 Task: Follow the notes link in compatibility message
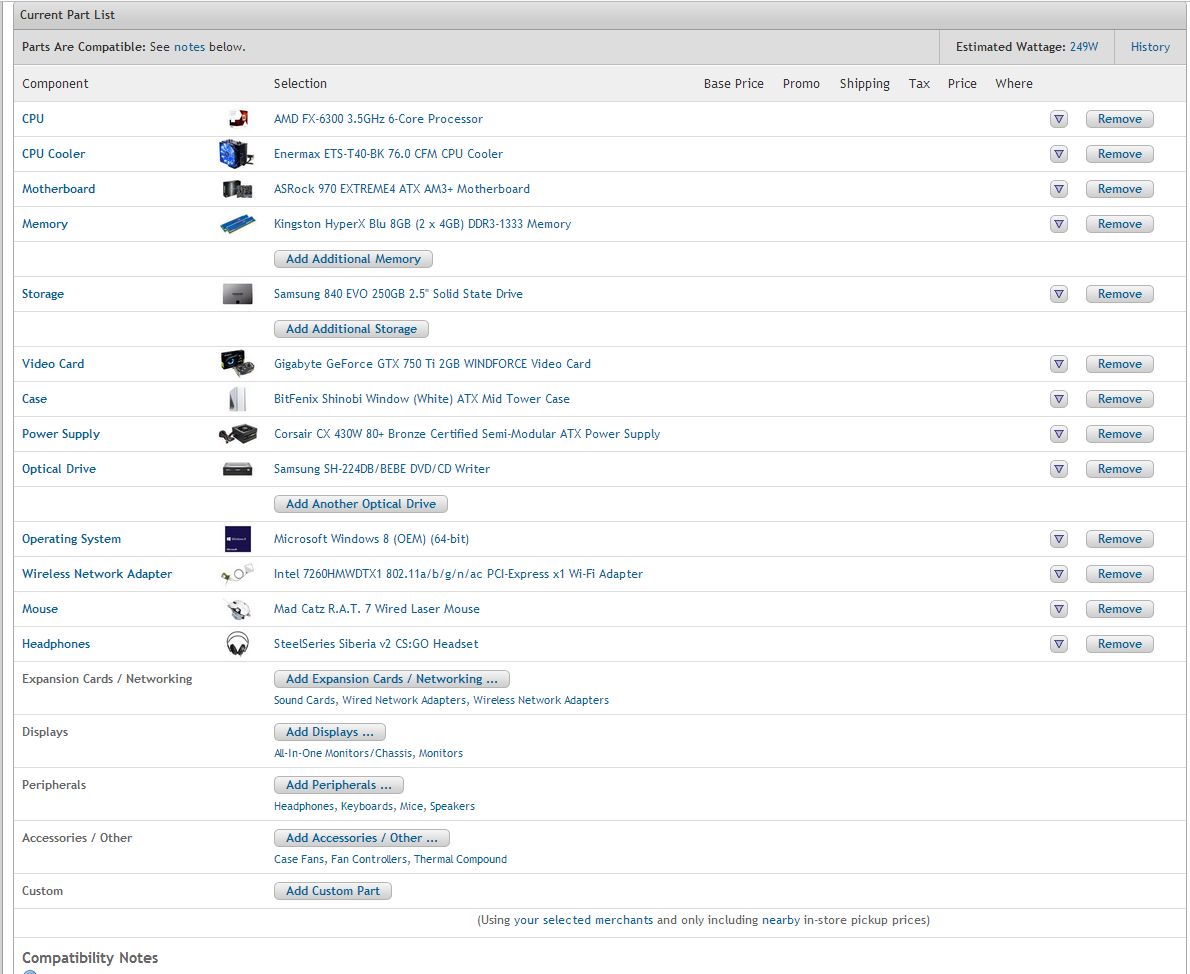[190, 47]
